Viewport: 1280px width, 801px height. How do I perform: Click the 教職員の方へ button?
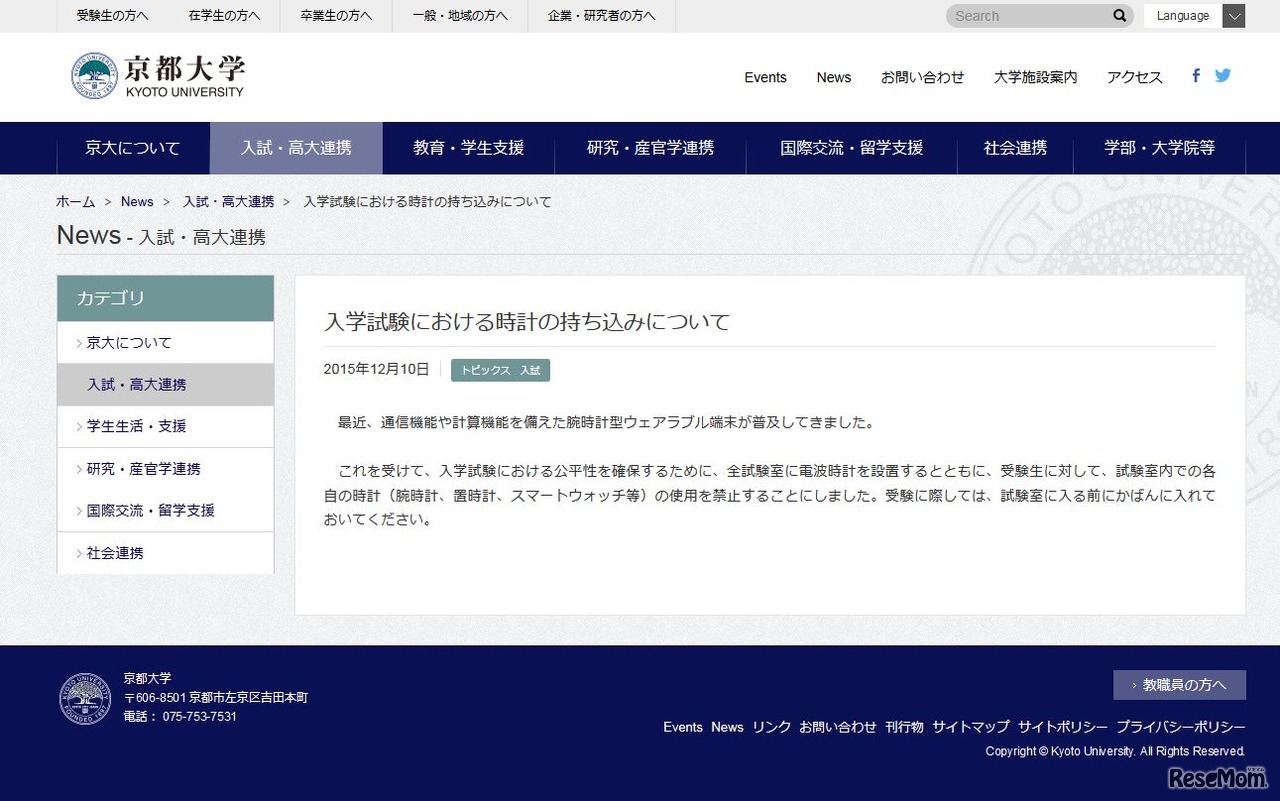(x=1179, y=684)
